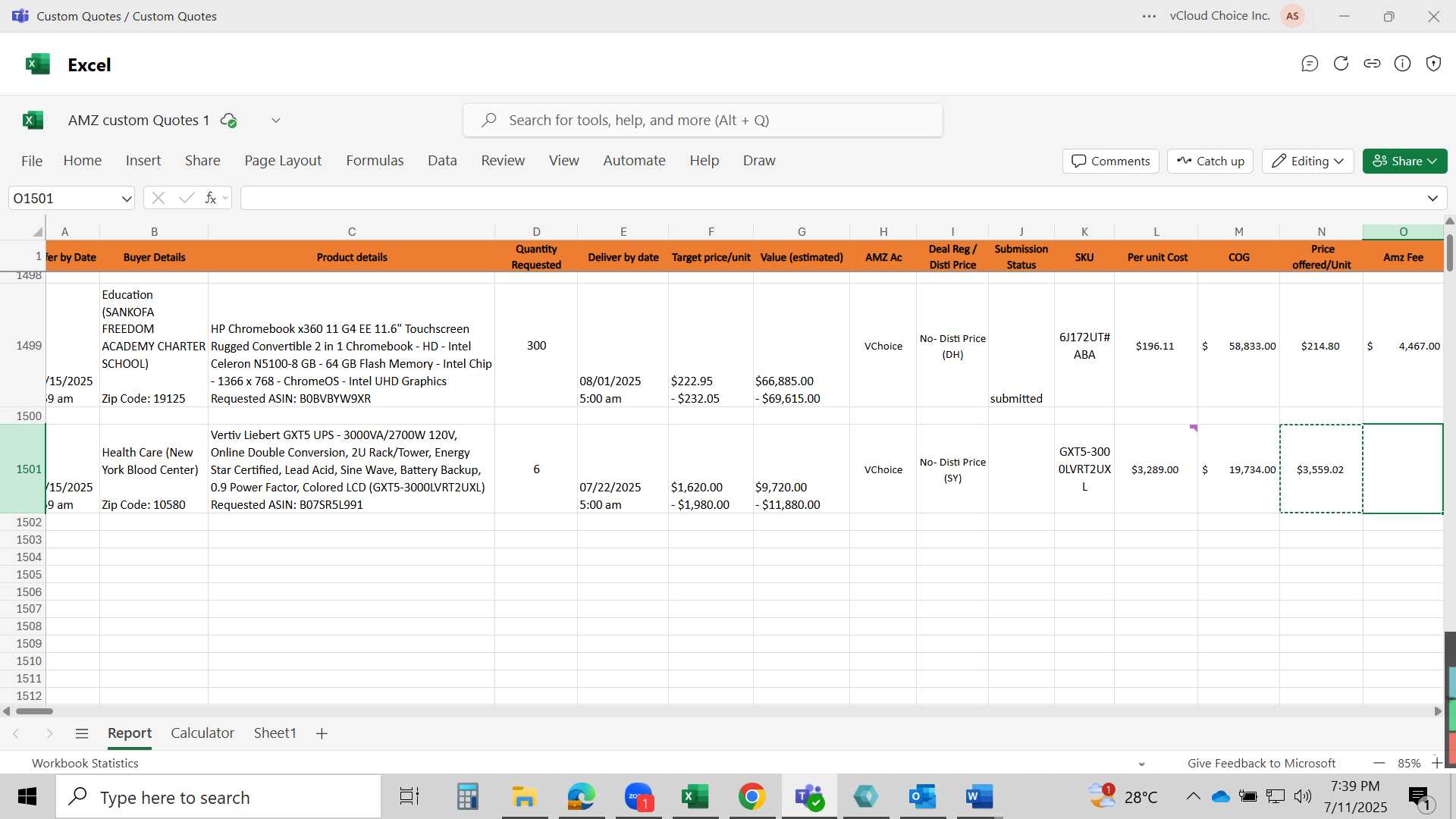
Task: Zoom out with the minus icon
Action: [x=1379, y=763]
